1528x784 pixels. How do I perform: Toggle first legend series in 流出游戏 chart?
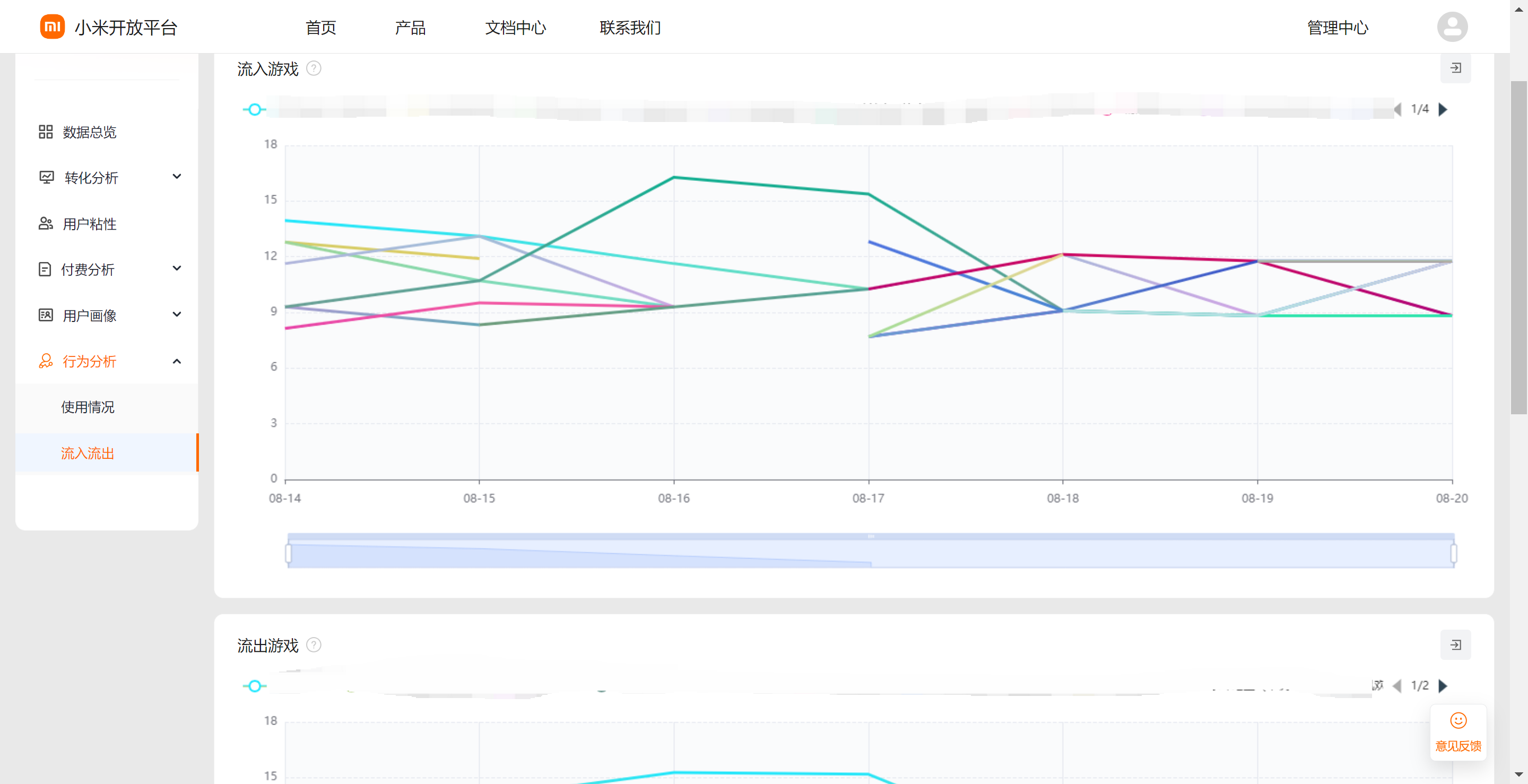point(255,686)
